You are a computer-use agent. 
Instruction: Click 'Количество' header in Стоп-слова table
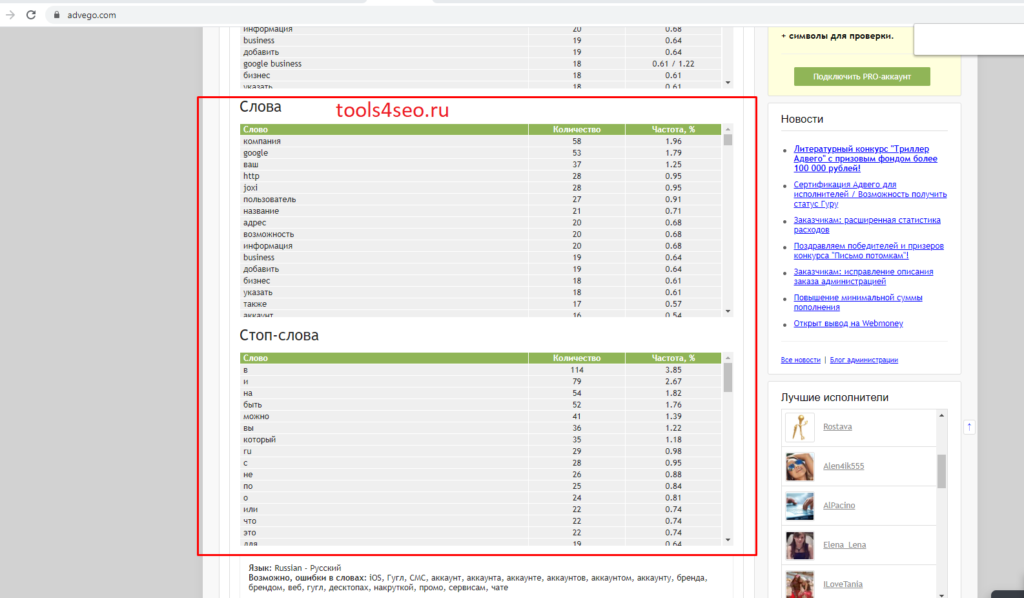point(576,358)
